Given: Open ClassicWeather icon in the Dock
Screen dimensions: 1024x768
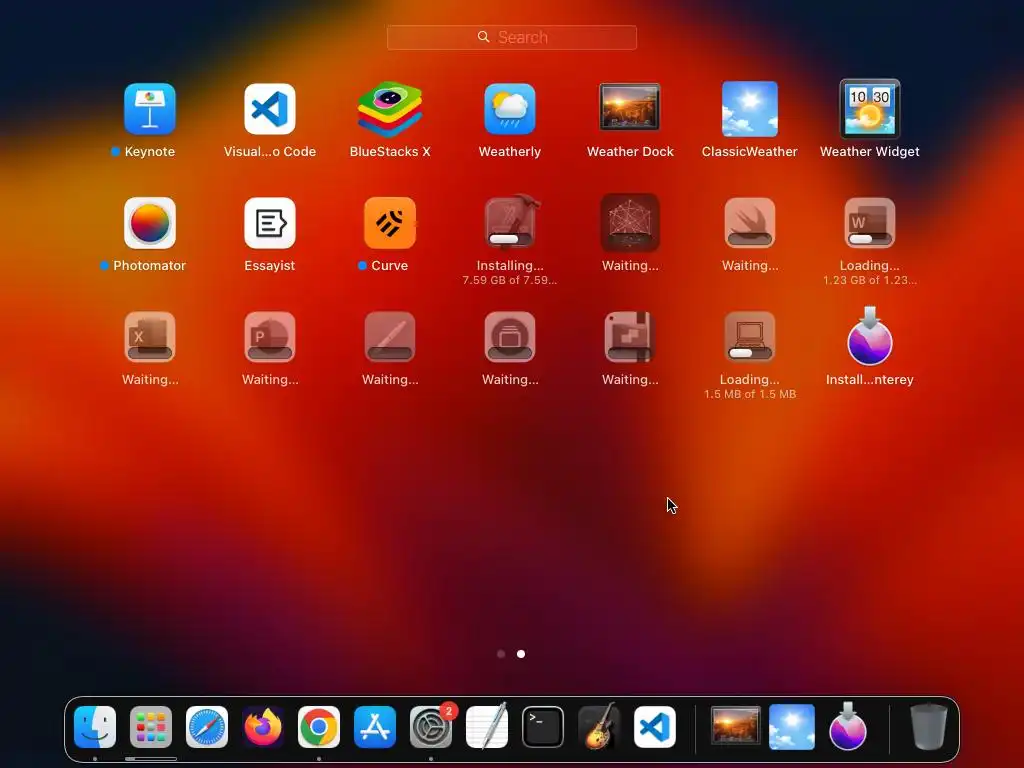Looking at the screenshot, I should [x=792, y=727].
